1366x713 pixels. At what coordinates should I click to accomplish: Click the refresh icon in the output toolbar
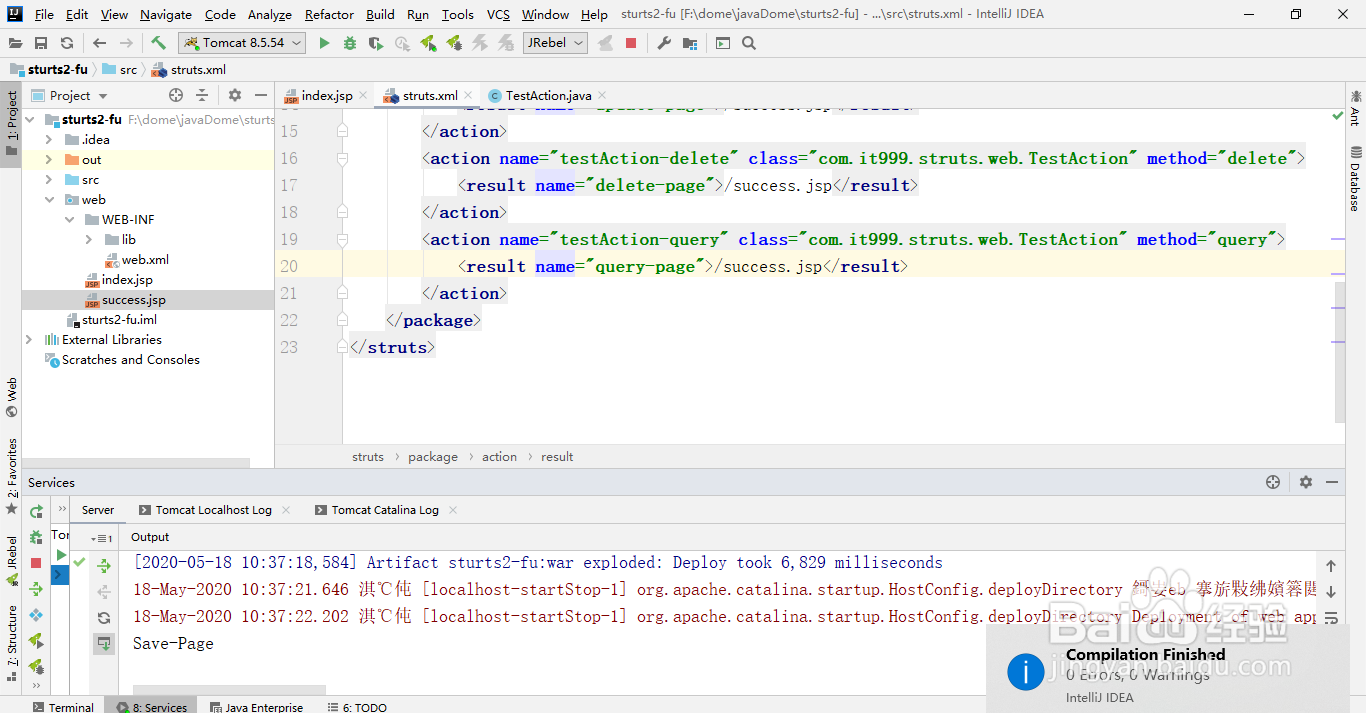[x=104, y=618]
